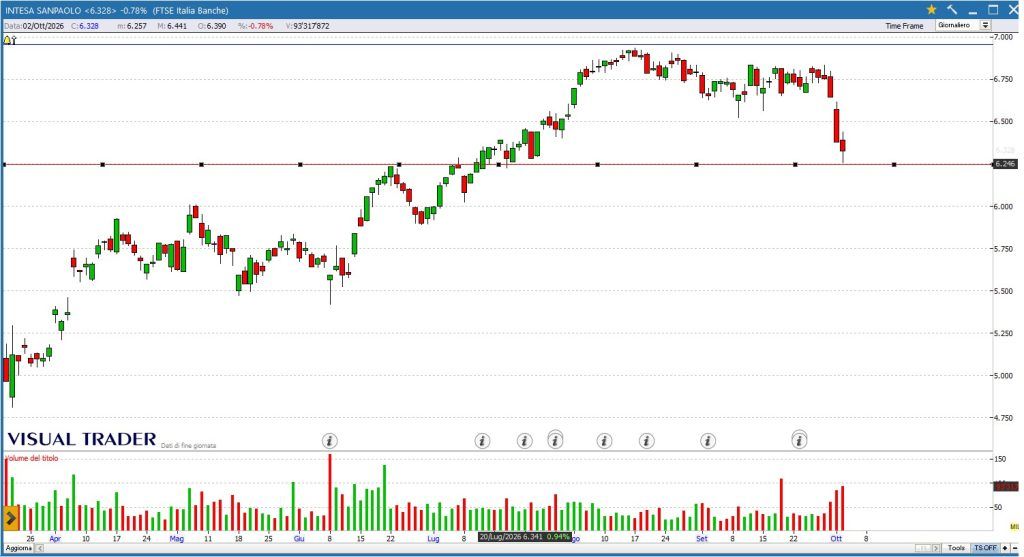This screenshot has width=1024, height=557.
Task: Click the INTESA SANPAOLO title text
Action: point(43,10)
